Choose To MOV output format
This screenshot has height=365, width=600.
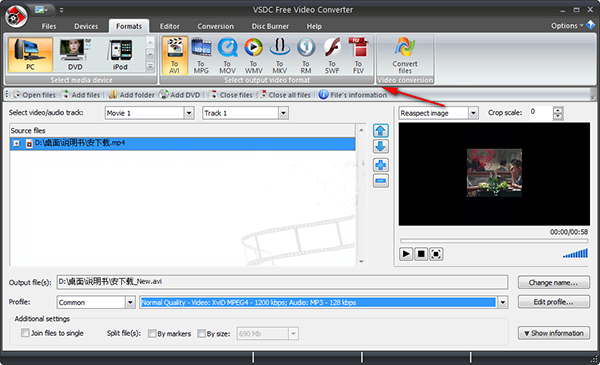(227, 55)
